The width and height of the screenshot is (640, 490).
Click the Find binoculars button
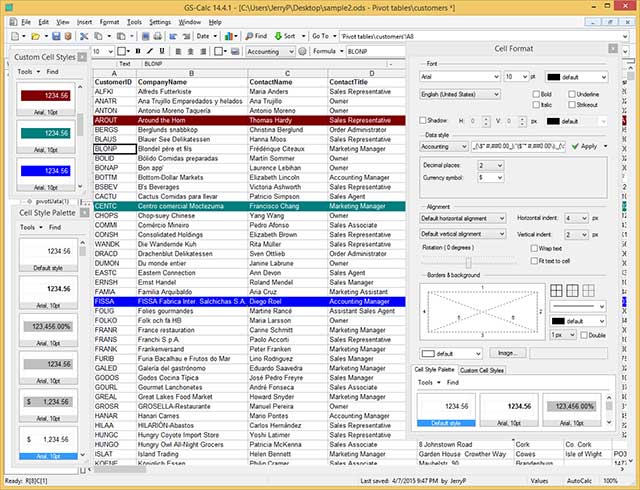coord(256,35)
